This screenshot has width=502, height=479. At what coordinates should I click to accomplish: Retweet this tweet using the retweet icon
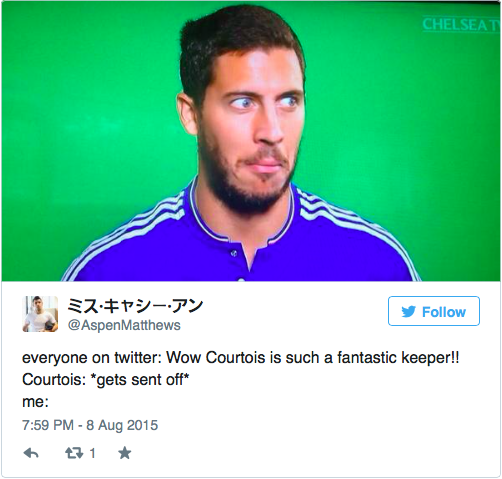click(x=74, y=453)
